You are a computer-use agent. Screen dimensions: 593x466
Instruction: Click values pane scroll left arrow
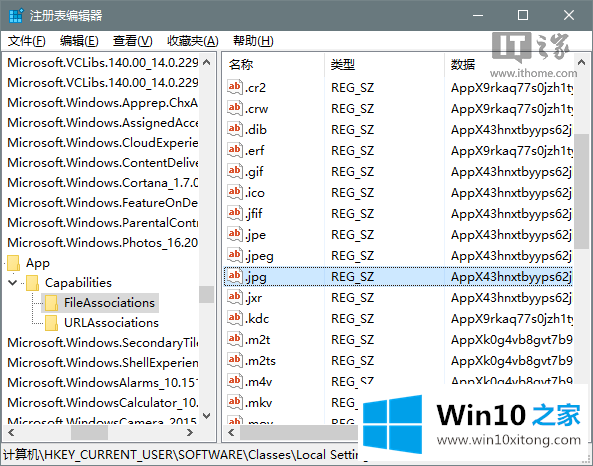231,433
